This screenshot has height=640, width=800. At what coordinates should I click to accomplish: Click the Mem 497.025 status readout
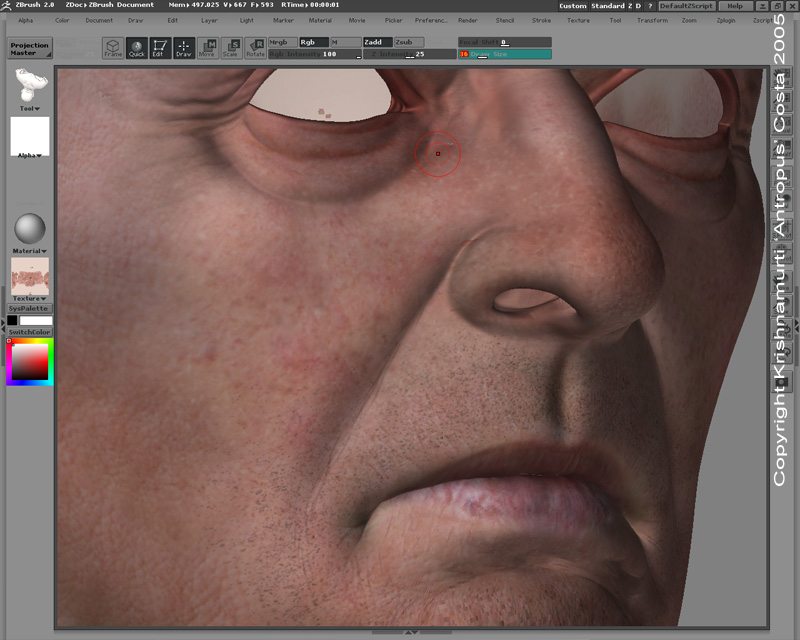pos(194,5)
